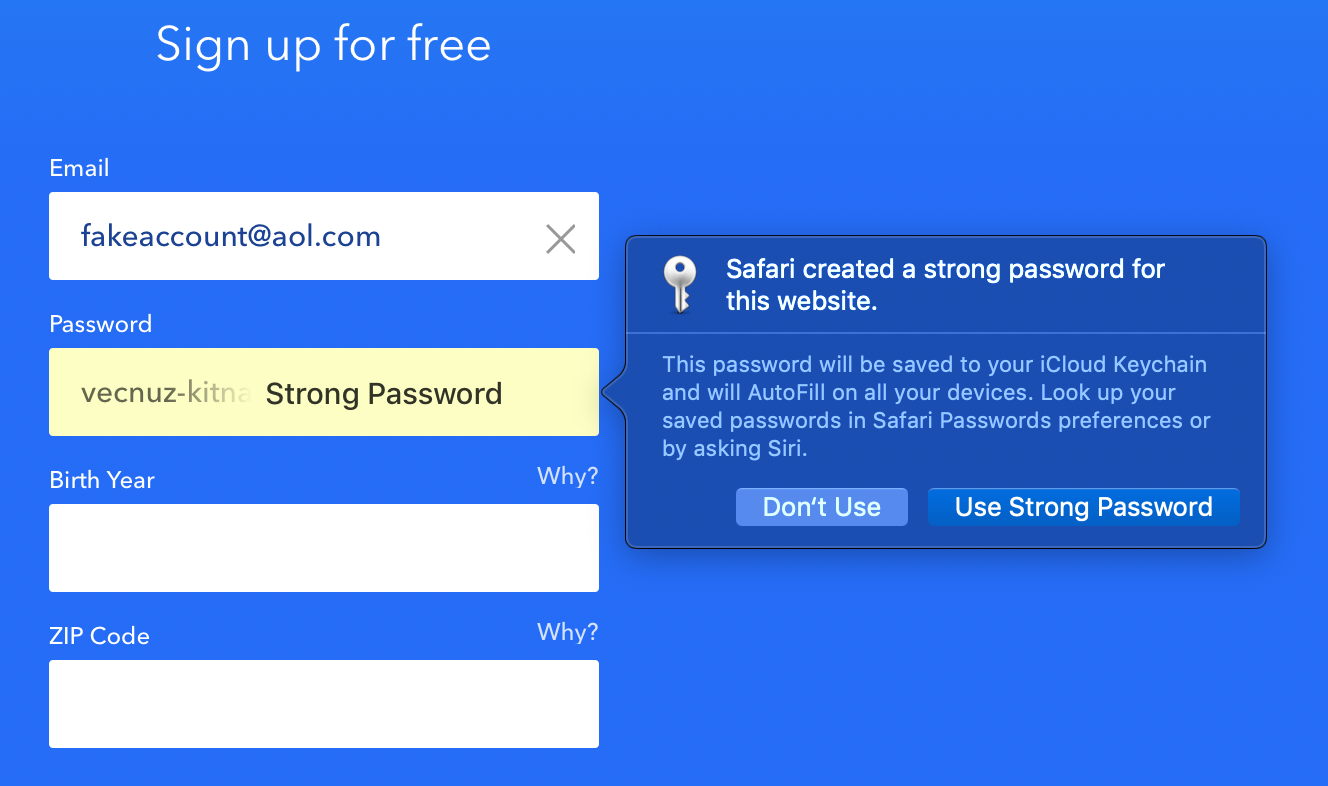Click the Sign up for free heading

pos(324,45)
